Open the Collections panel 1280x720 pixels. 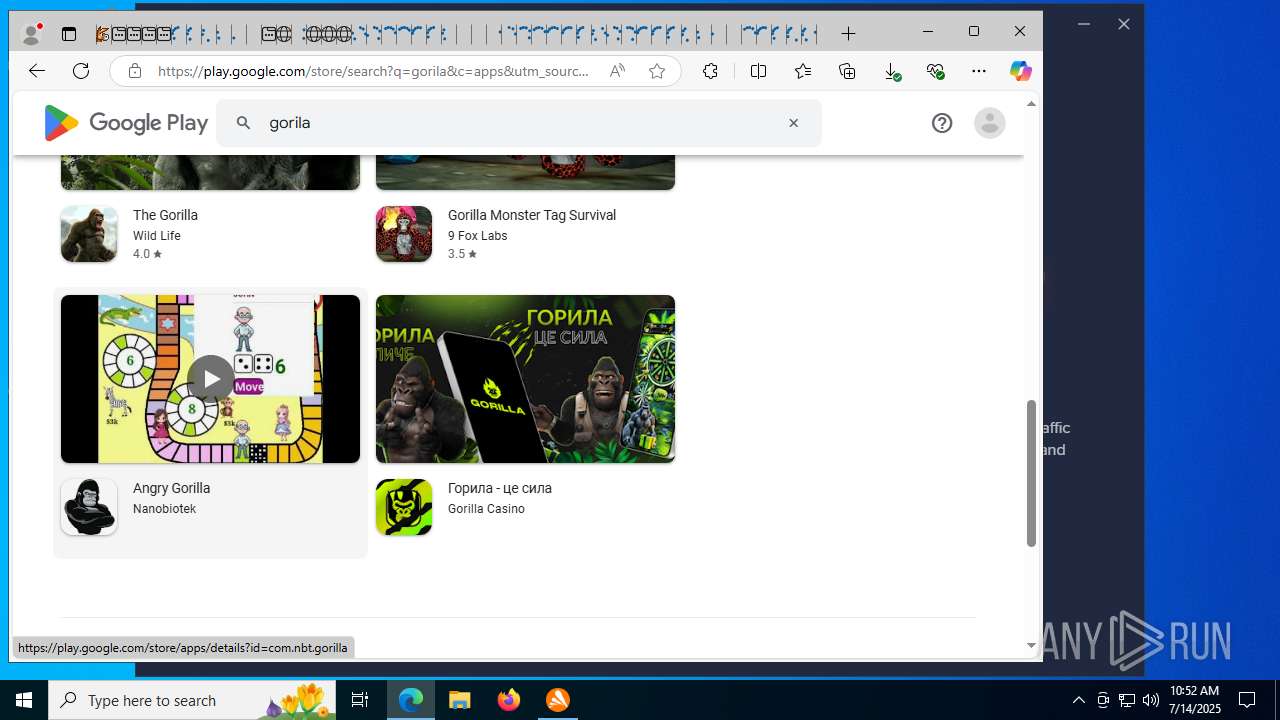[x=847, y=71]
